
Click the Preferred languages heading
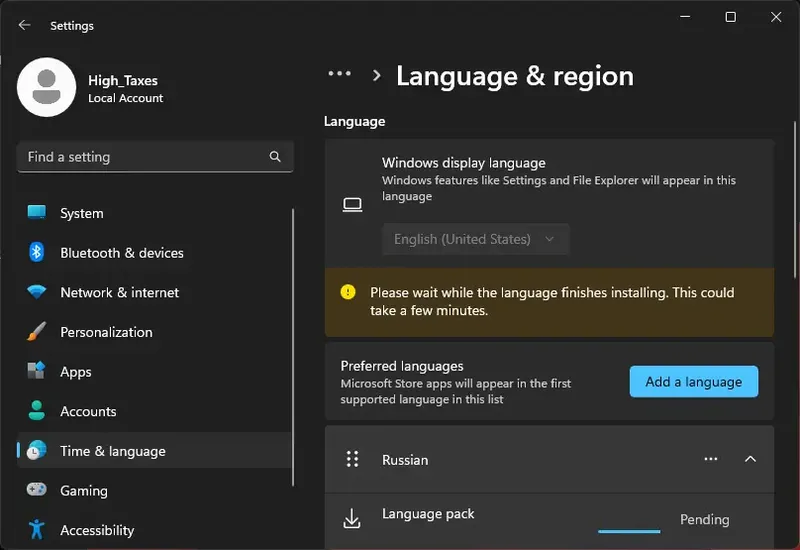click(402, 366)
